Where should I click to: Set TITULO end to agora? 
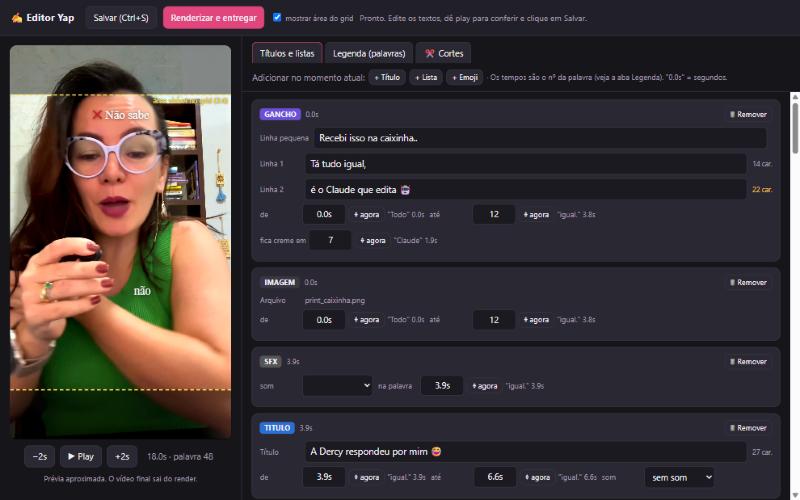(x=537, y=478)
